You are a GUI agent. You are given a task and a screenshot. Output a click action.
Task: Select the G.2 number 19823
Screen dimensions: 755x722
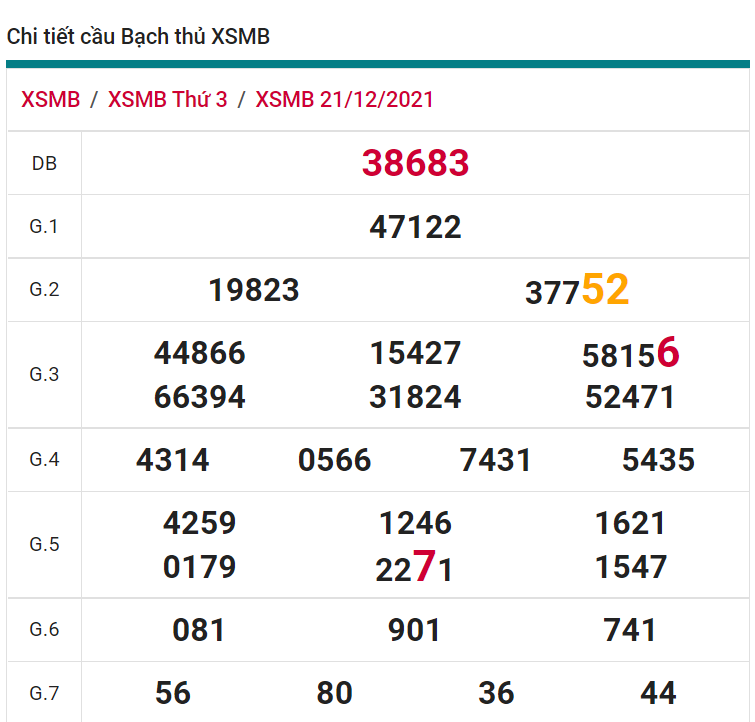tap(254, 290)
